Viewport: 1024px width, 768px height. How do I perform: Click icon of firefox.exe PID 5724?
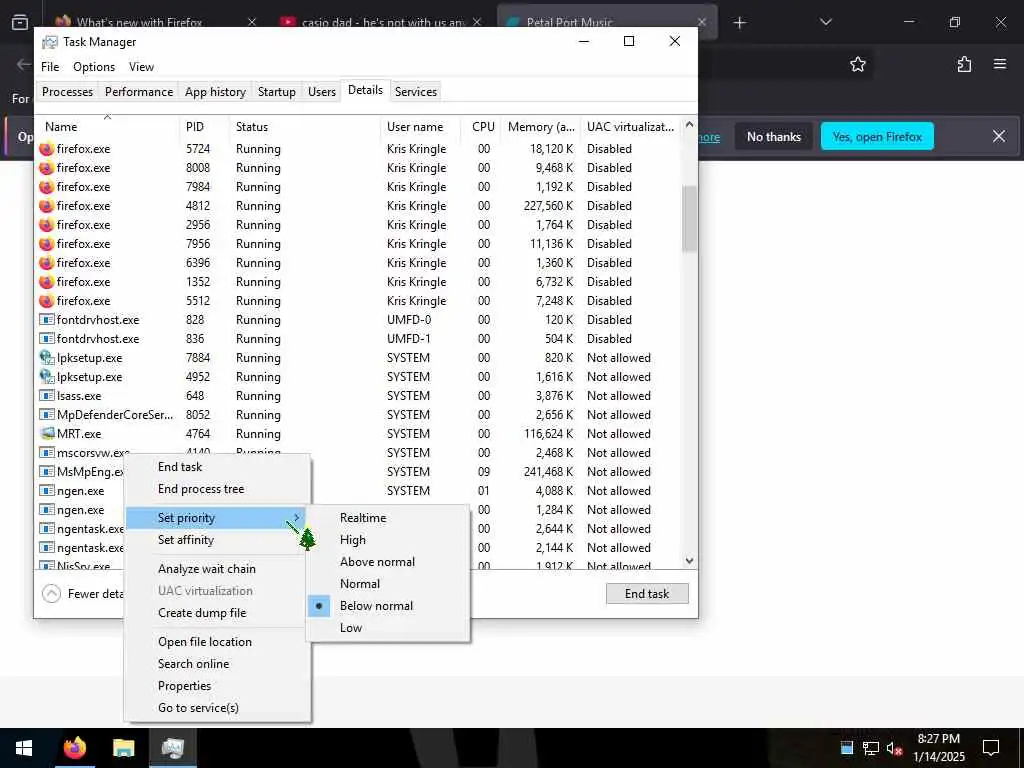click(46, 149)
